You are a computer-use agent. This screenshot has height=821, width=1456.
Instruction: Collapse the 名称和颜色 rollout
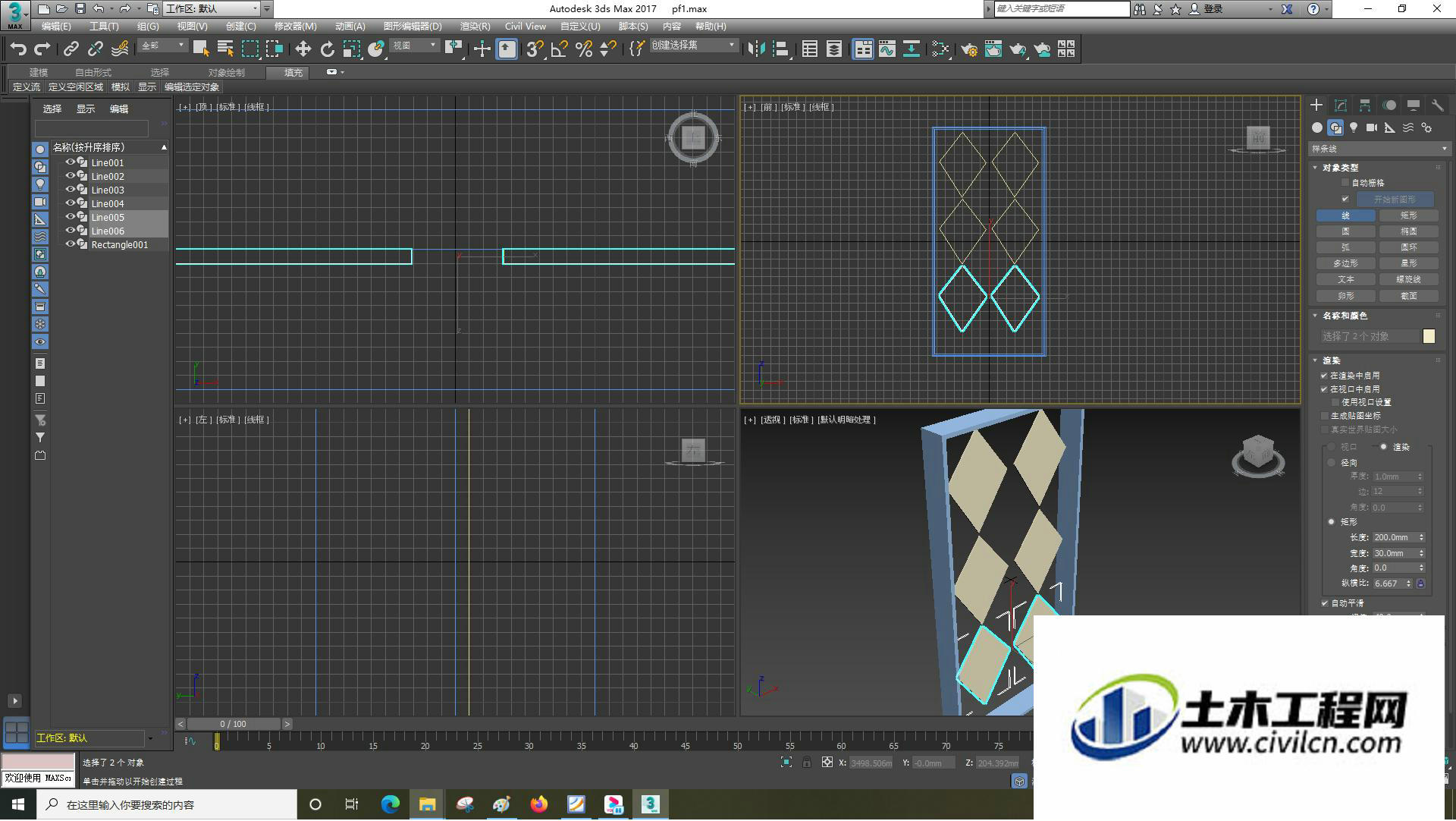pyautogui.click(x=1315, y=316)
